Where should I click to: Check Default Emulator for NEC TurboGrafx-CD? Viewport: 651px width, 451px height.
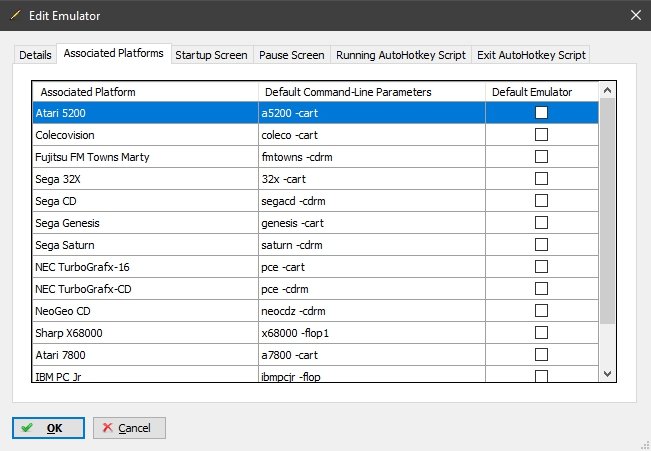541,289
